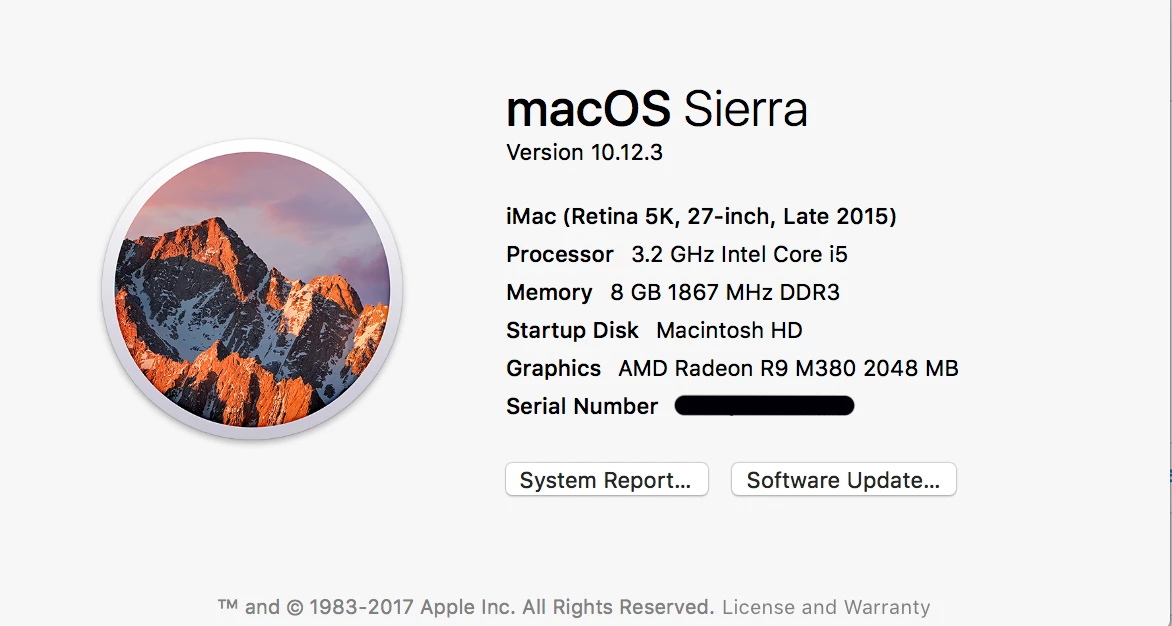Click the Startup Disk label
This screenshot has height=626, width=1172.
pos(572,330)
